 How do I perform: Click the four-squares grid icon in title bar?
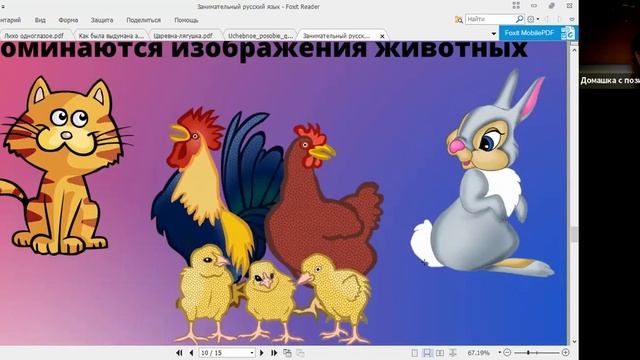coord(516,6)
